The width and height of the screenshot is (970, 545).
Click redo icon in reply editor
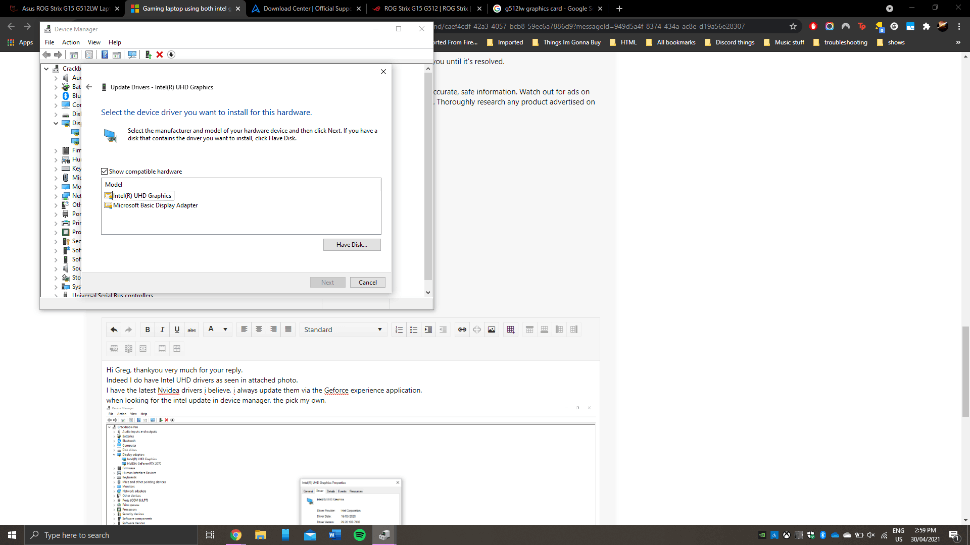point(128,330)
